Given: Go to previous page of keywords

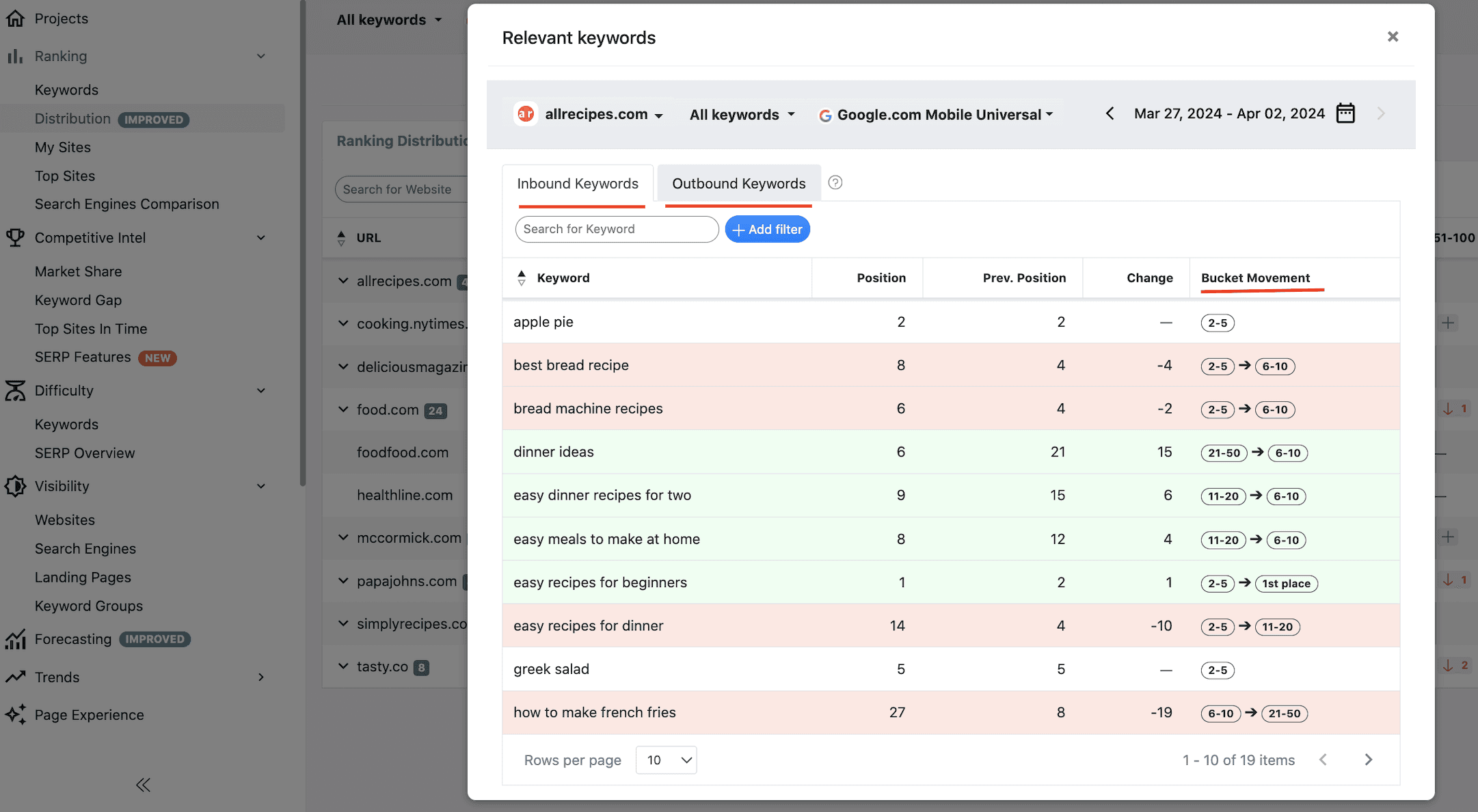Looking at the screenshot, I should [x=1323, y=759].
